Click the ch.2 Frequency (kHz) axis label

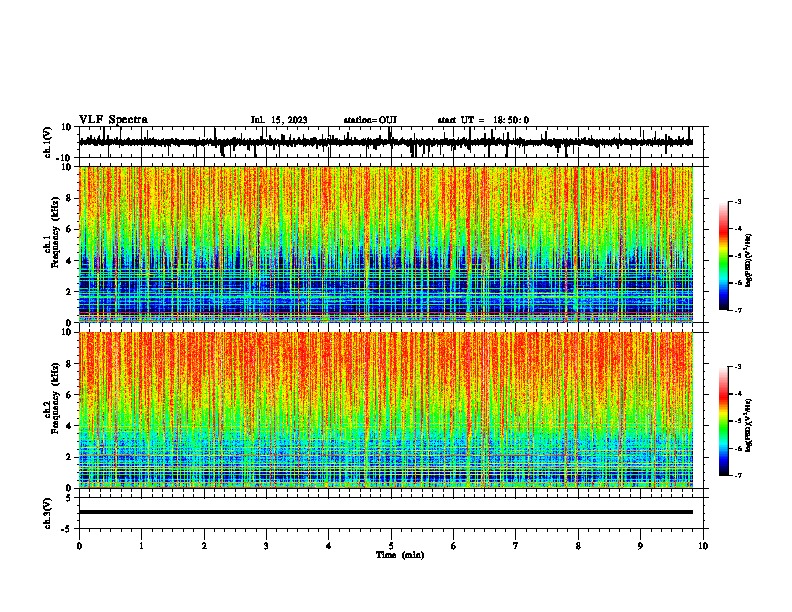pos(52,398)
